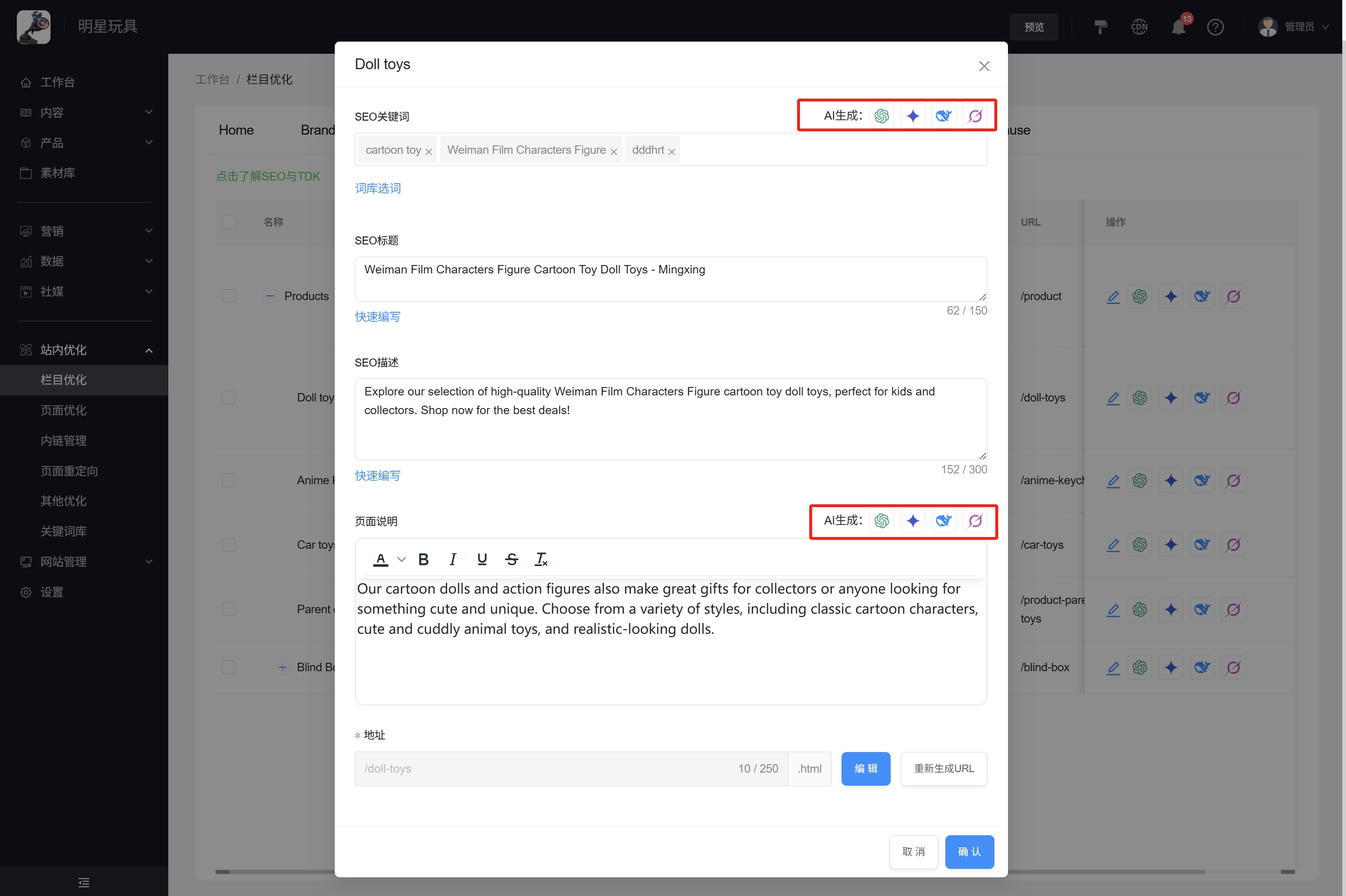Remove the cartoon toy keyword tag
The height and width of the screenshot is (896, 1346).
pyautogui.click(x=429, y=151)
